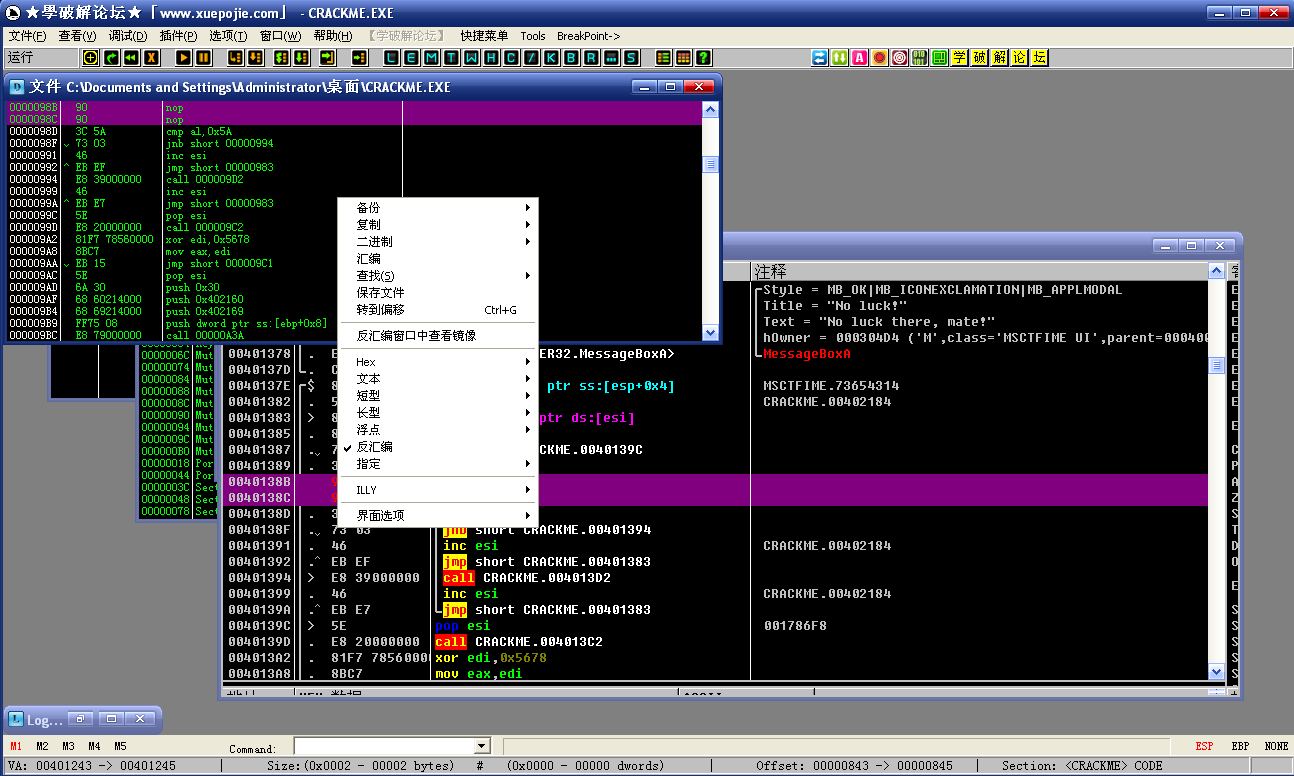Click the Close program X toolbar icon
1294x776 pixels.
[x=151, y=58]
